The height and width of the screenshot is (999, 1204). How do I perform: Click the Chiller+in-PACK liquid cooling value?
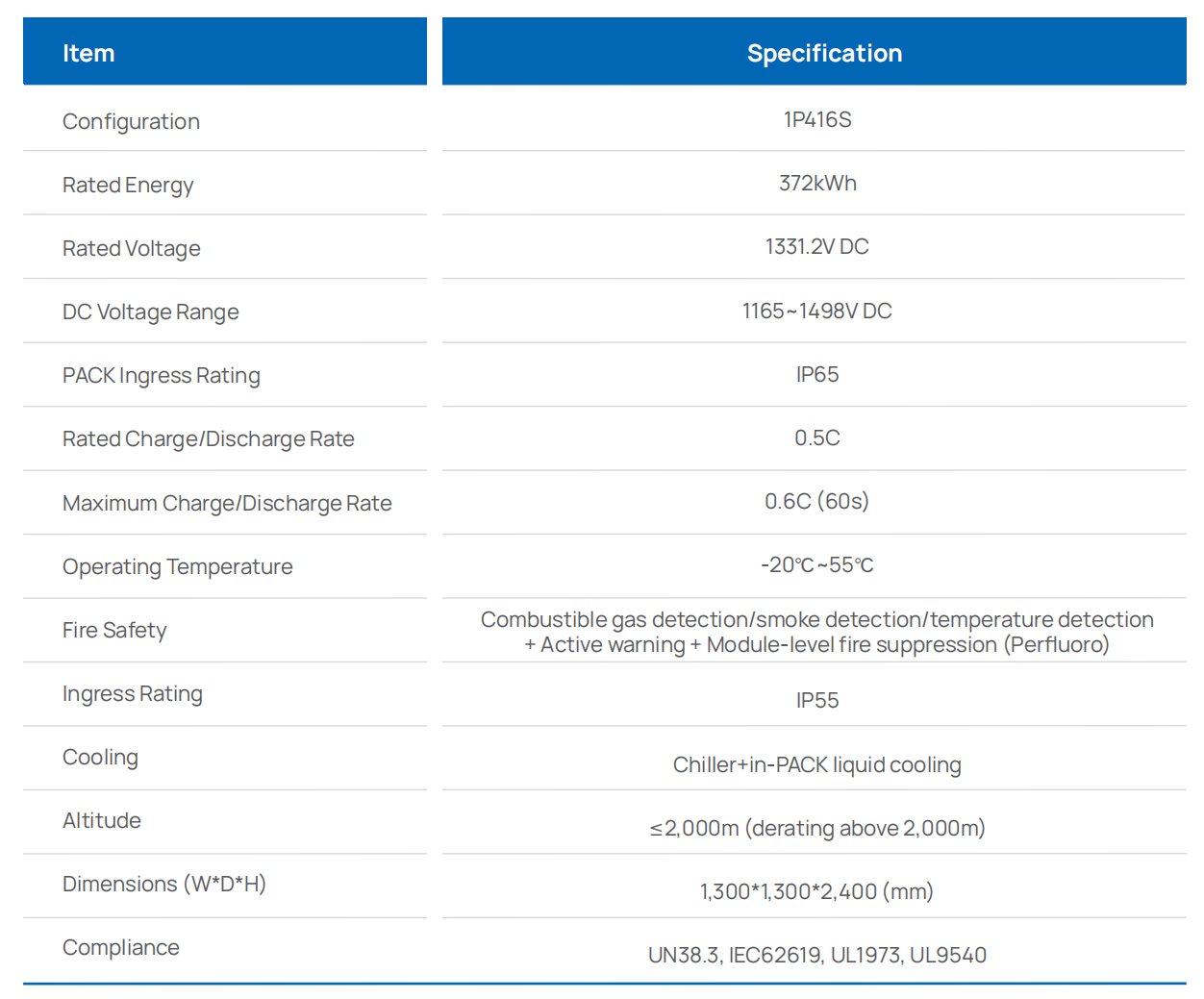point(817,765)
